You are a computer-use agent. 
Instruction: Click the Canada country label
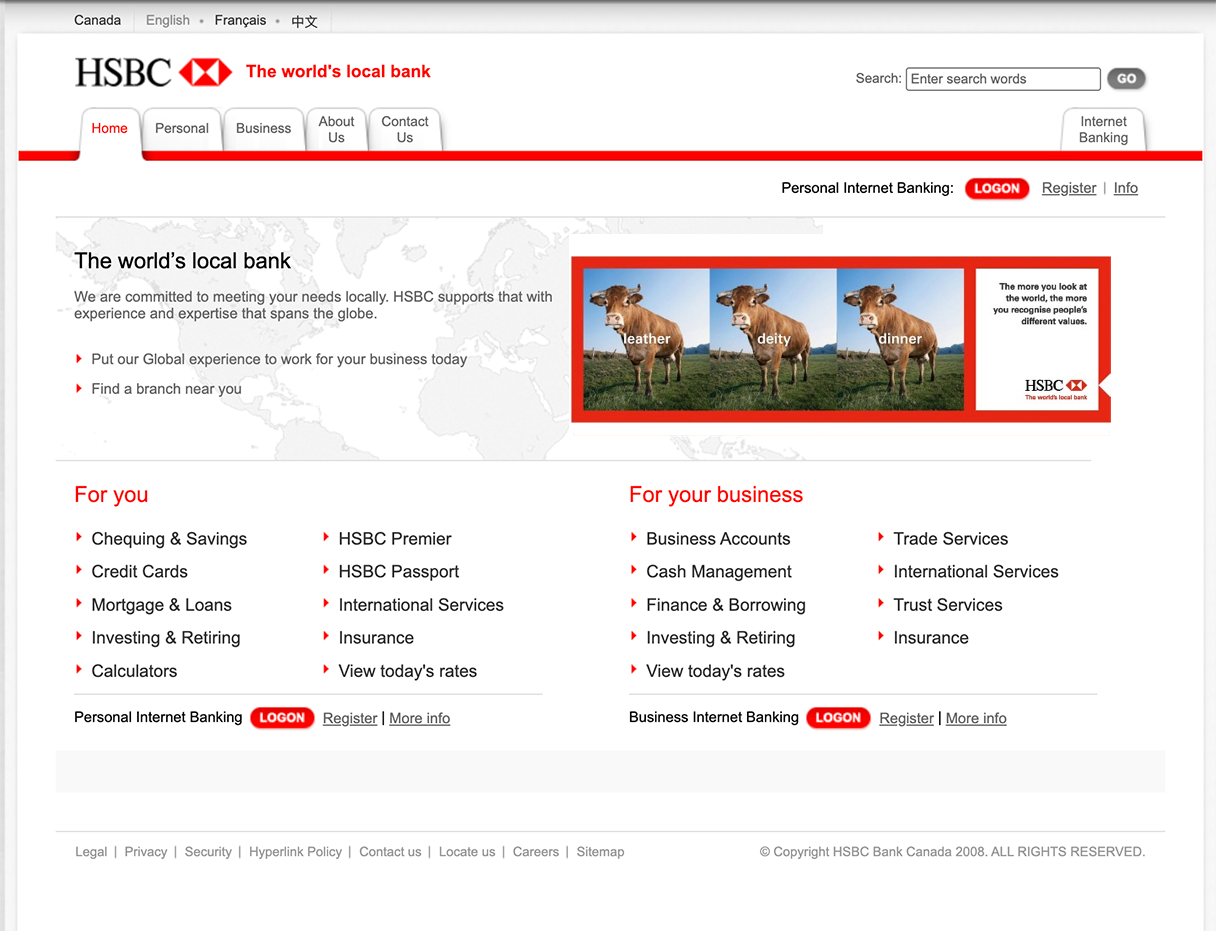(x=97, y=20)
